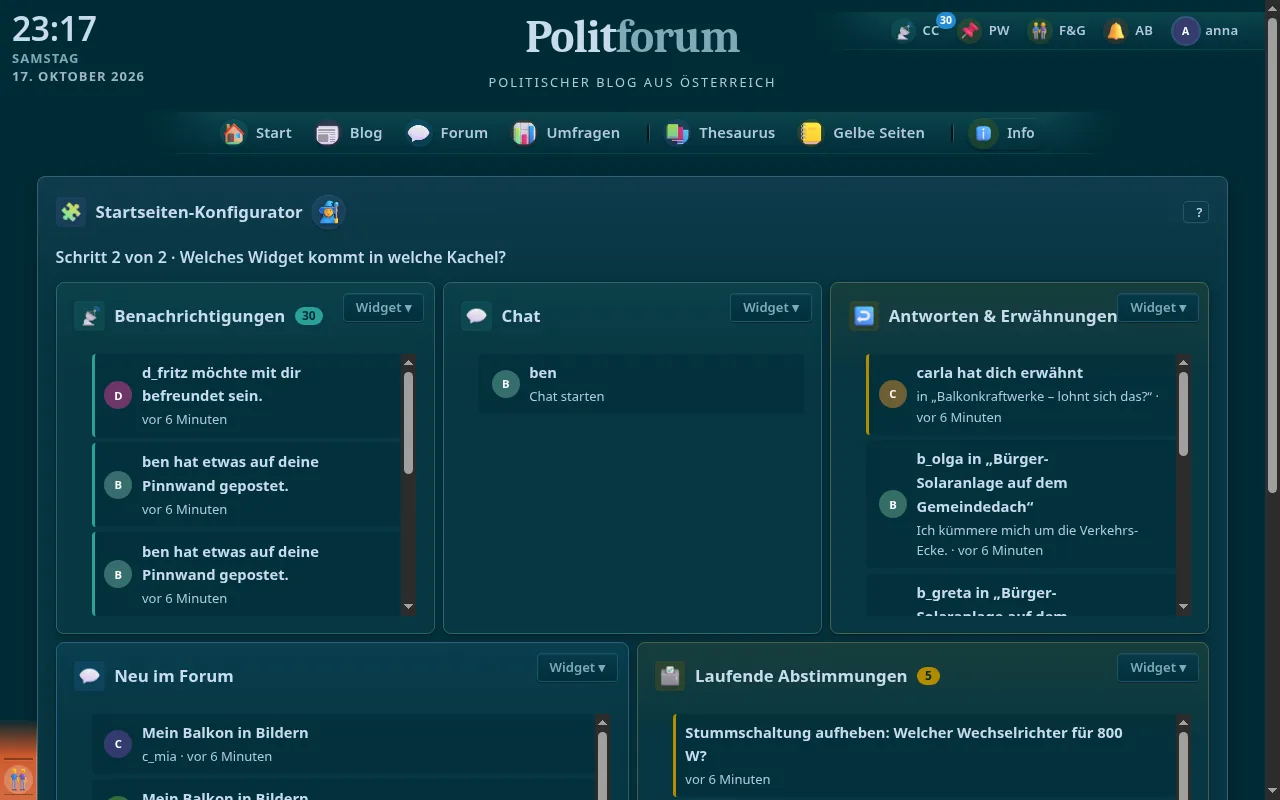Click the Benachrichtigungen scrollbar thumb
The height and width of the screenshot is (800, 1280).
click(x=408, y=423)
